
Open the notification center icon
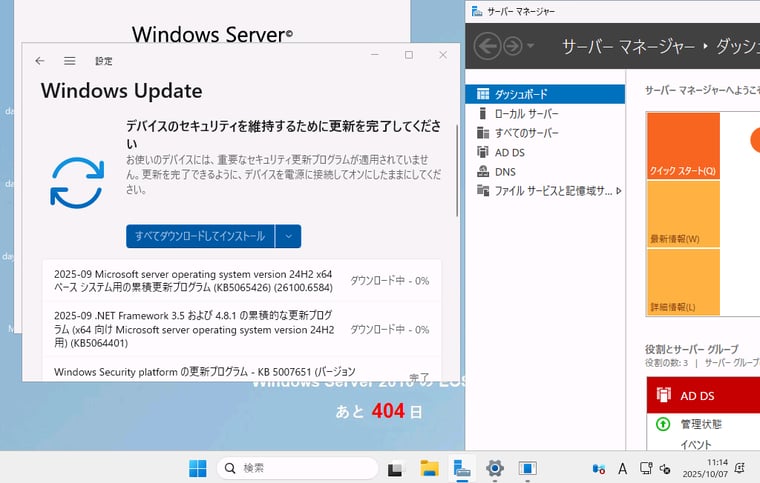tap(740, 468)
